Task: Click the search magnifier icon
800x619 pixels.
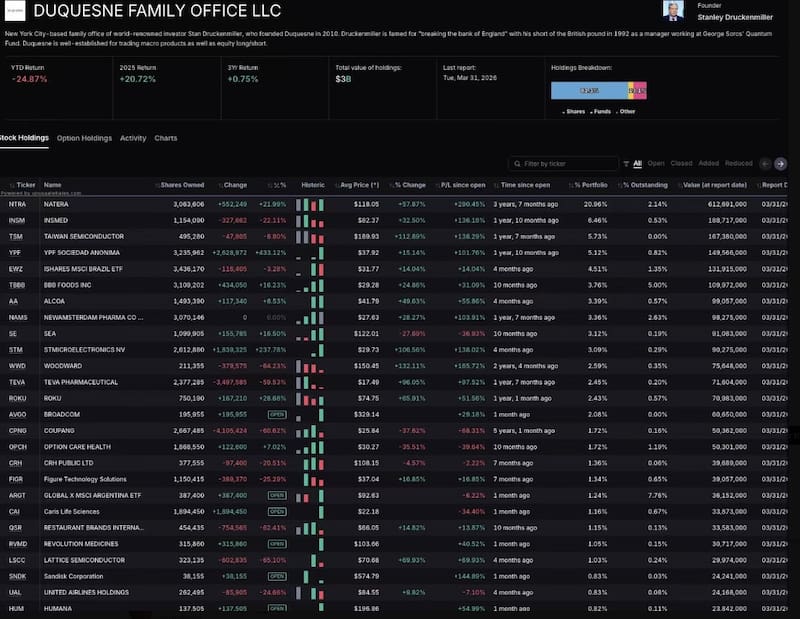Action: pos(517,164)
